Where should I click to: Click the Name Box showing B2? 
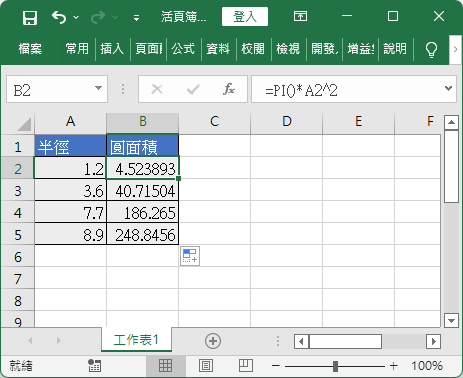pos(50,89)
